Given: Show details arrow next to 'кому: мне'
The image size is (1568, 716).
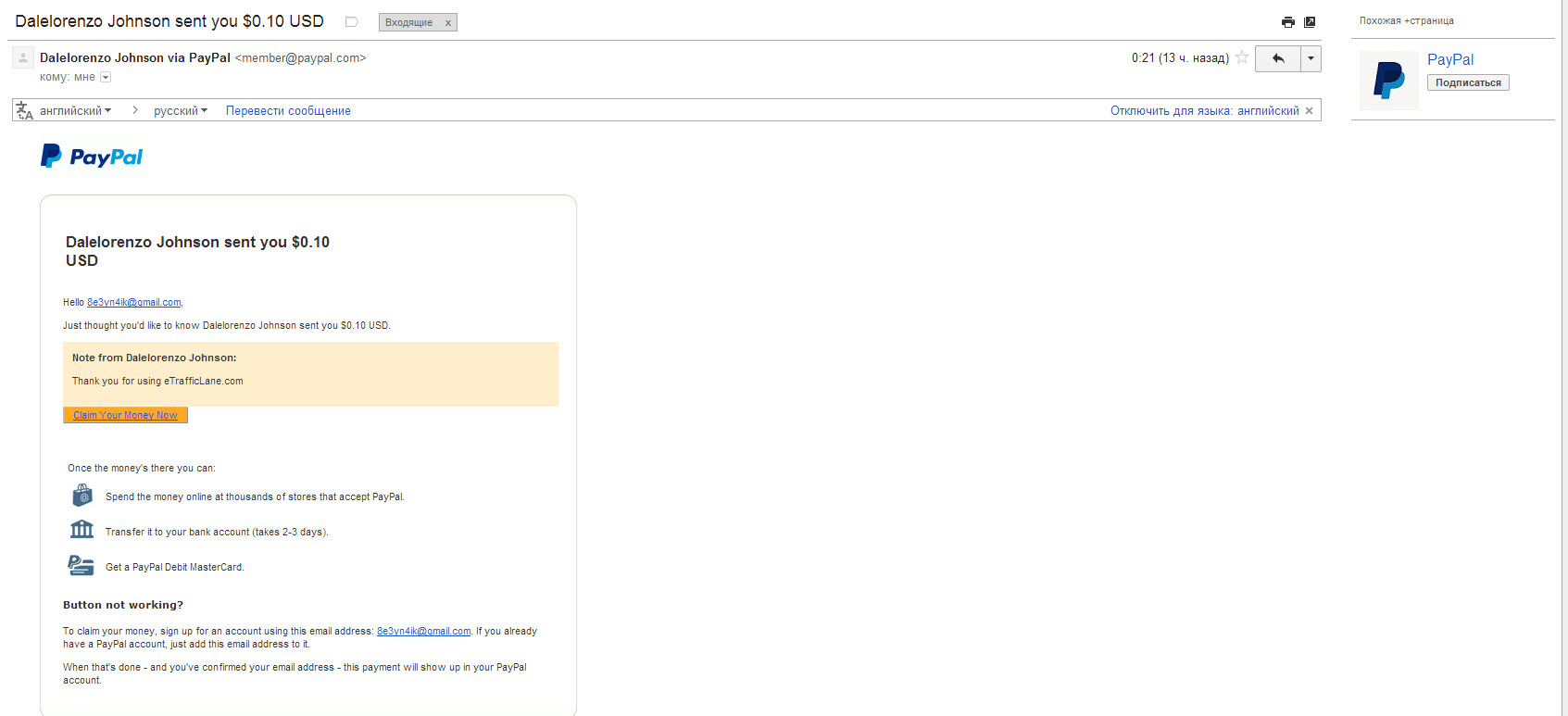Looking at the screenshot, I should [106, 77].
